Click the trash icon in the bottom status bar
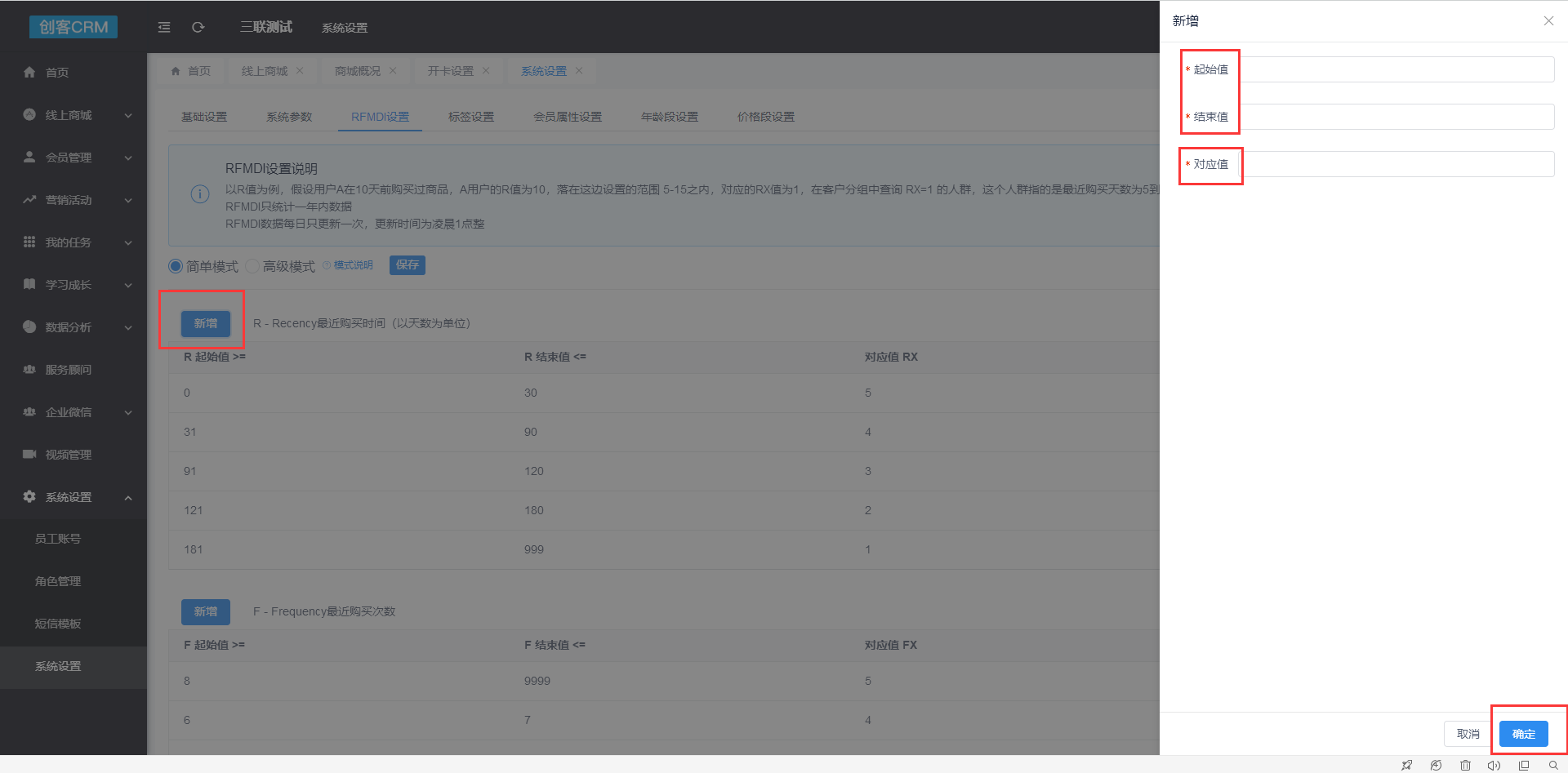This screenshot has height=773, width=1568. [x=1465, y=765]
